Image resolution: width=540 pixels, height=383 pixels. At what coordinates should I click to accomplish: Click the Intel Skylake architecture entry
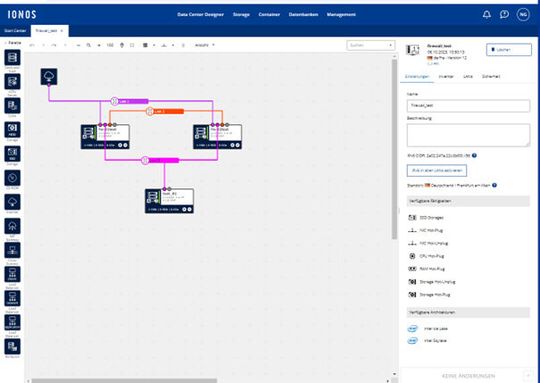point(427,341)
